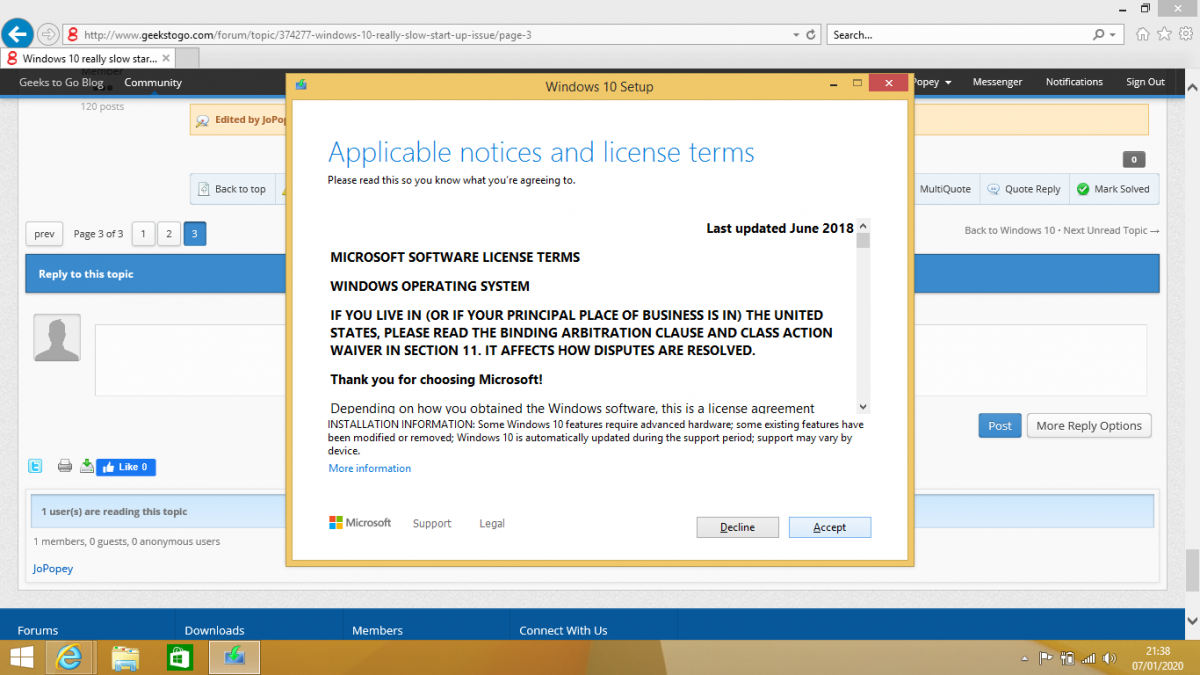
Task: Click the Quote Reply speech bubble icon
Action: (994, 189)
